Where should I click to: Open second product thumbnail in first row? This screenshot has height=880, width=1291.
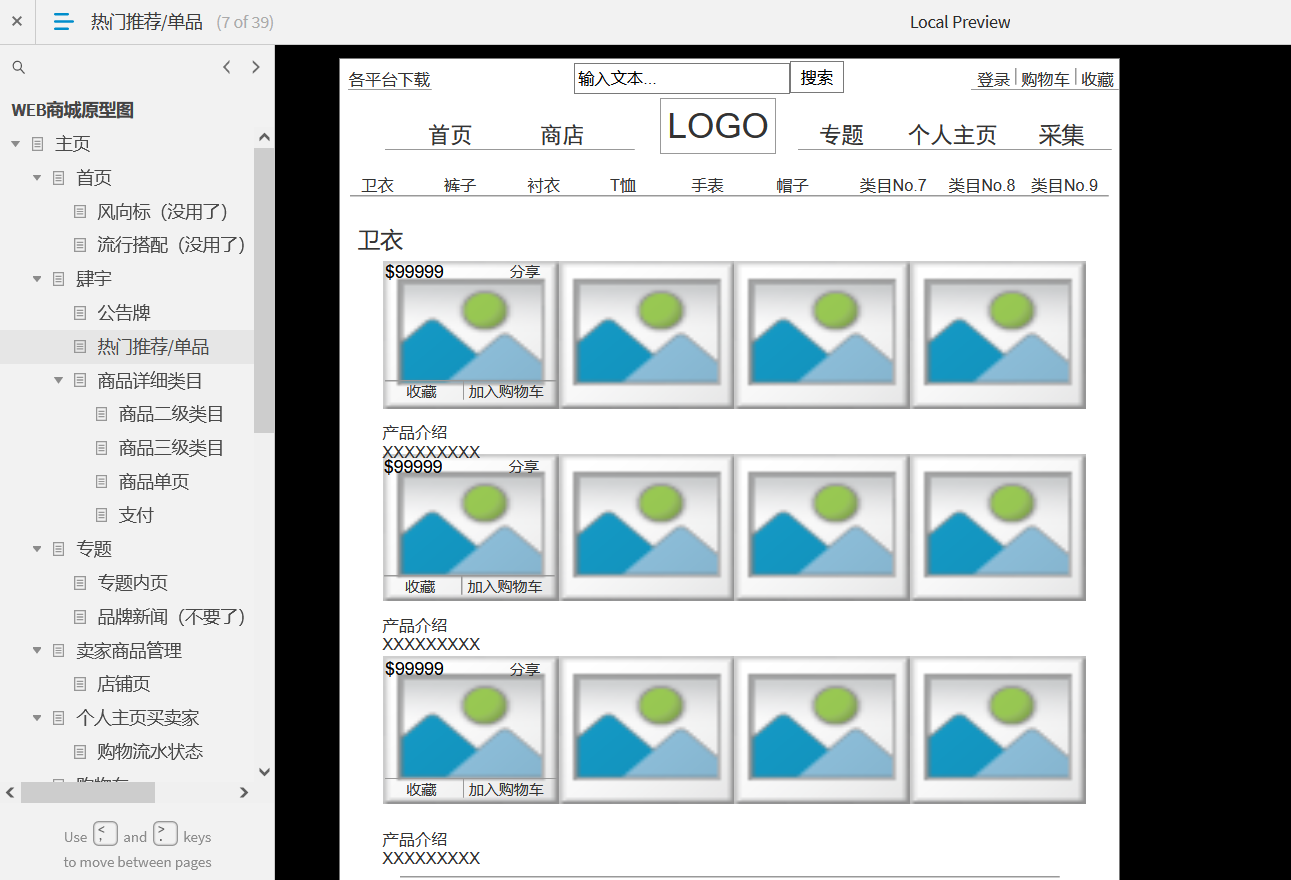(647, 335)
